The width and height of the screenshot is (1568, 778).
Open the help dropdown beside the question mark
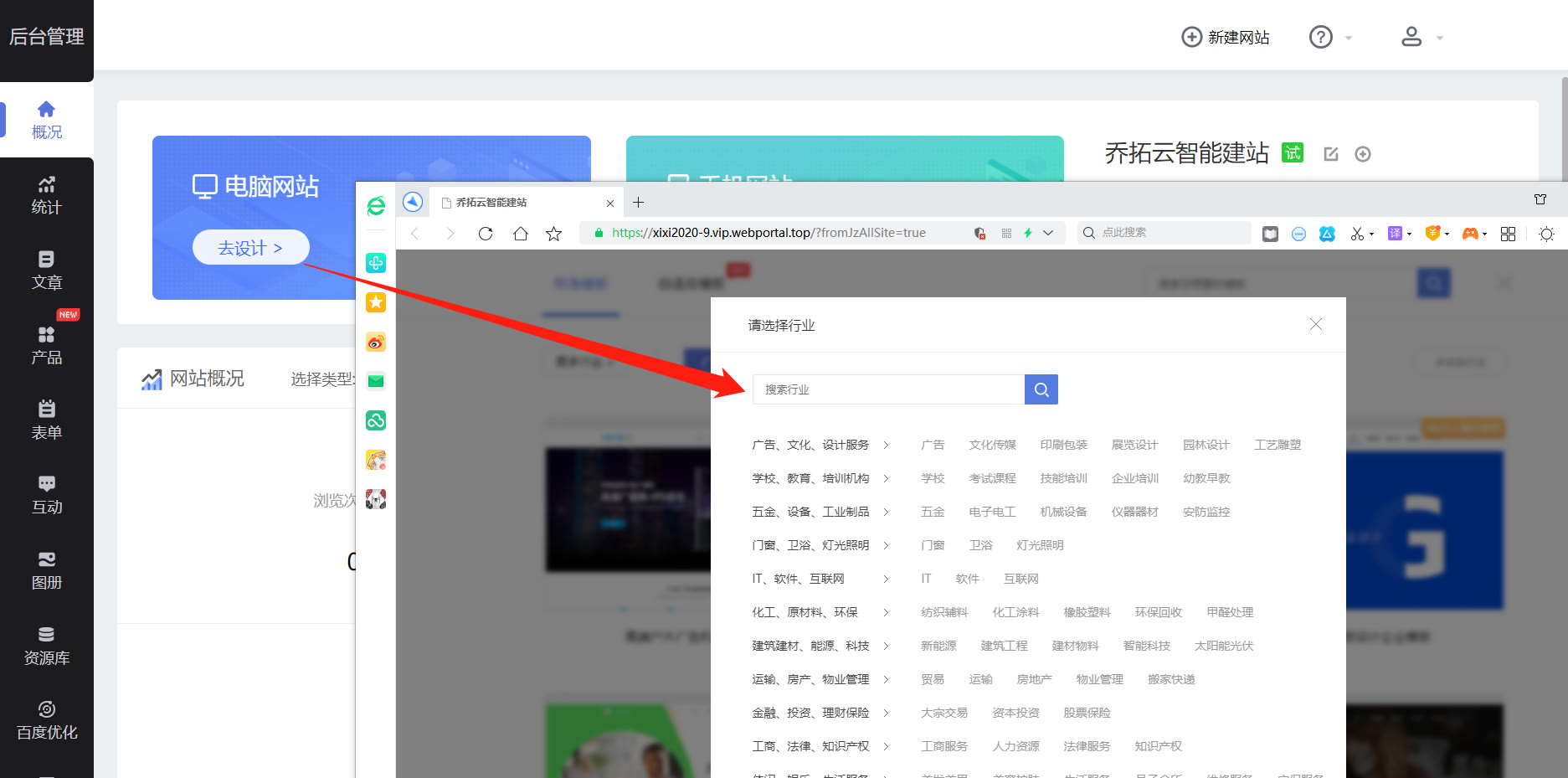pos(1348,37)
